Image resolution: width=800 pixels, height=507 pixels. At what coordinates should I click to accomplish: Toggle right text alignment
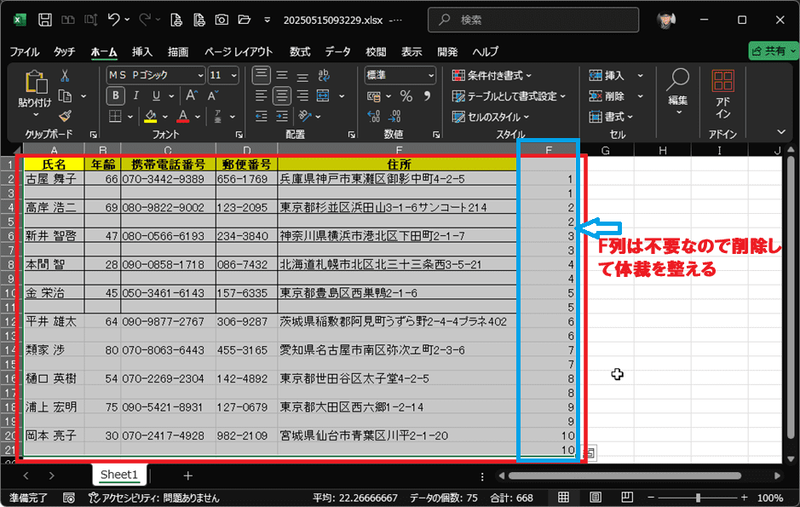(303, 96)
